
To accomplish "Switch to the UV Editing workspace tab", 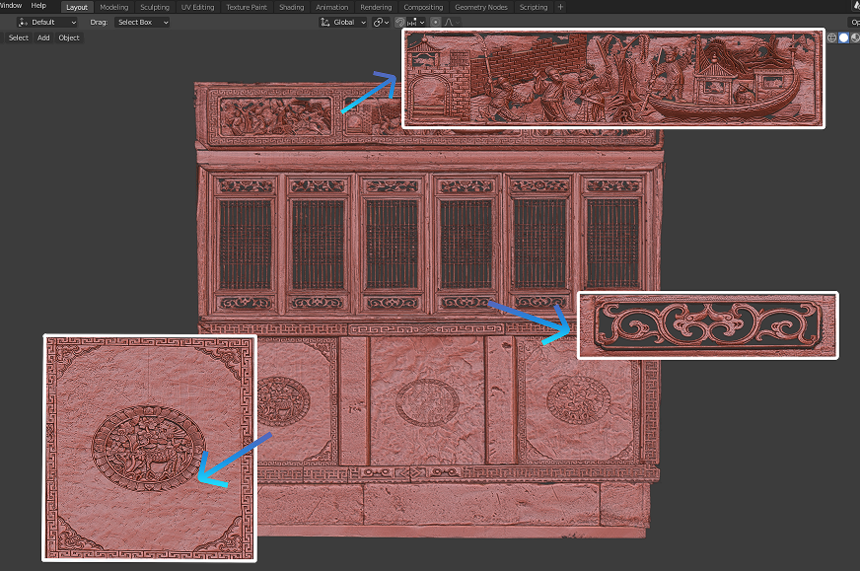I will point(197,7).
